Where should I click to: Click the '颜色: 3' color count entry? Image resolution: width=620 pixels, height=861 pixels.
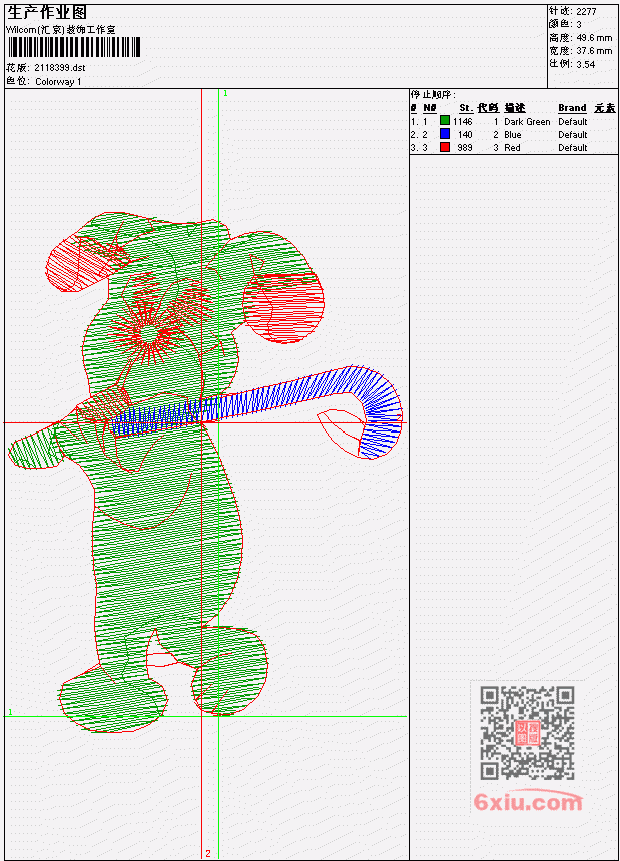coord(565,24)
